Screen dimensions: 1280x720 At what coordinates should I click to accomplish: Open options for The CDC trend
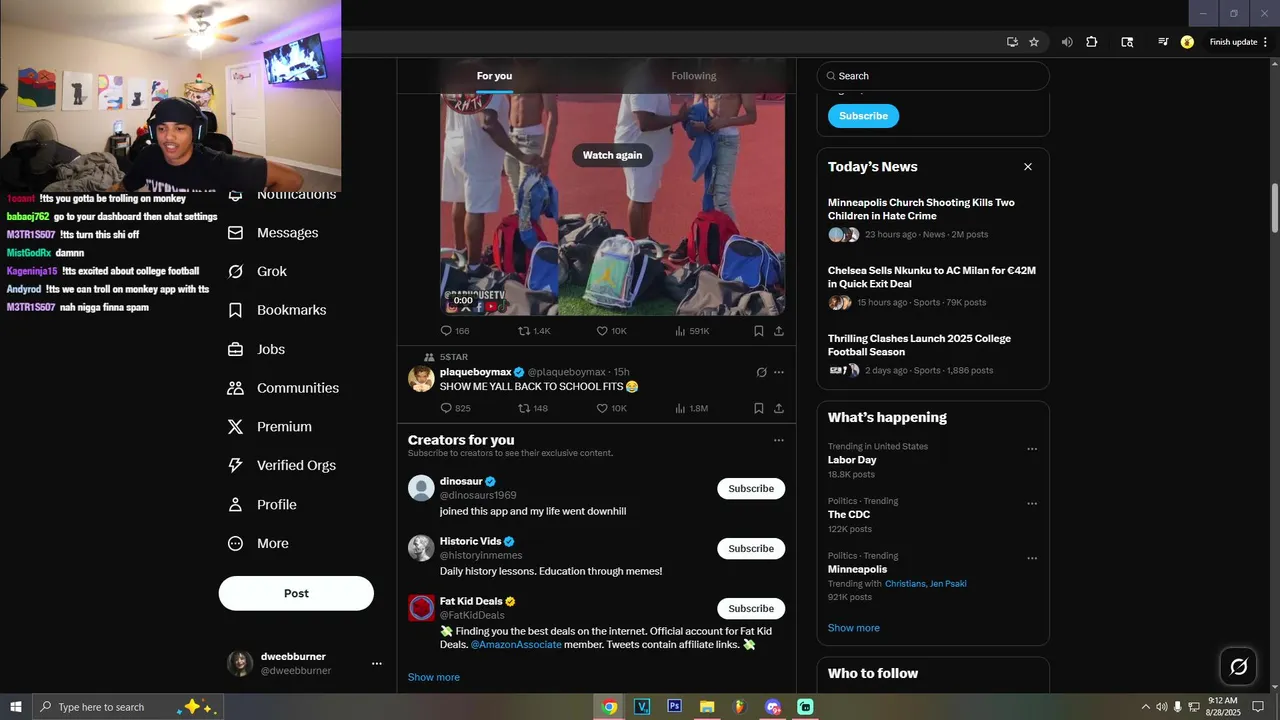click(1032, 504)
